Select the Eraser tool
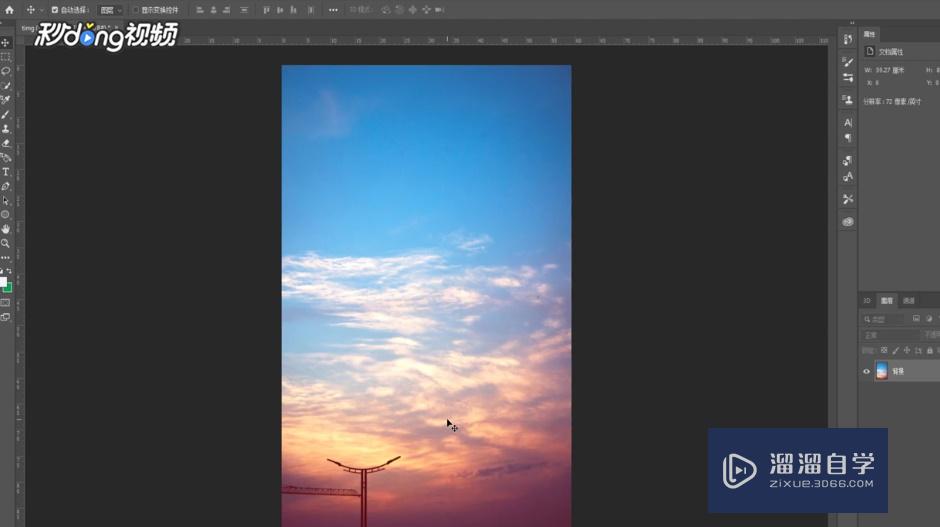940x527 pixels. point(5,143)
